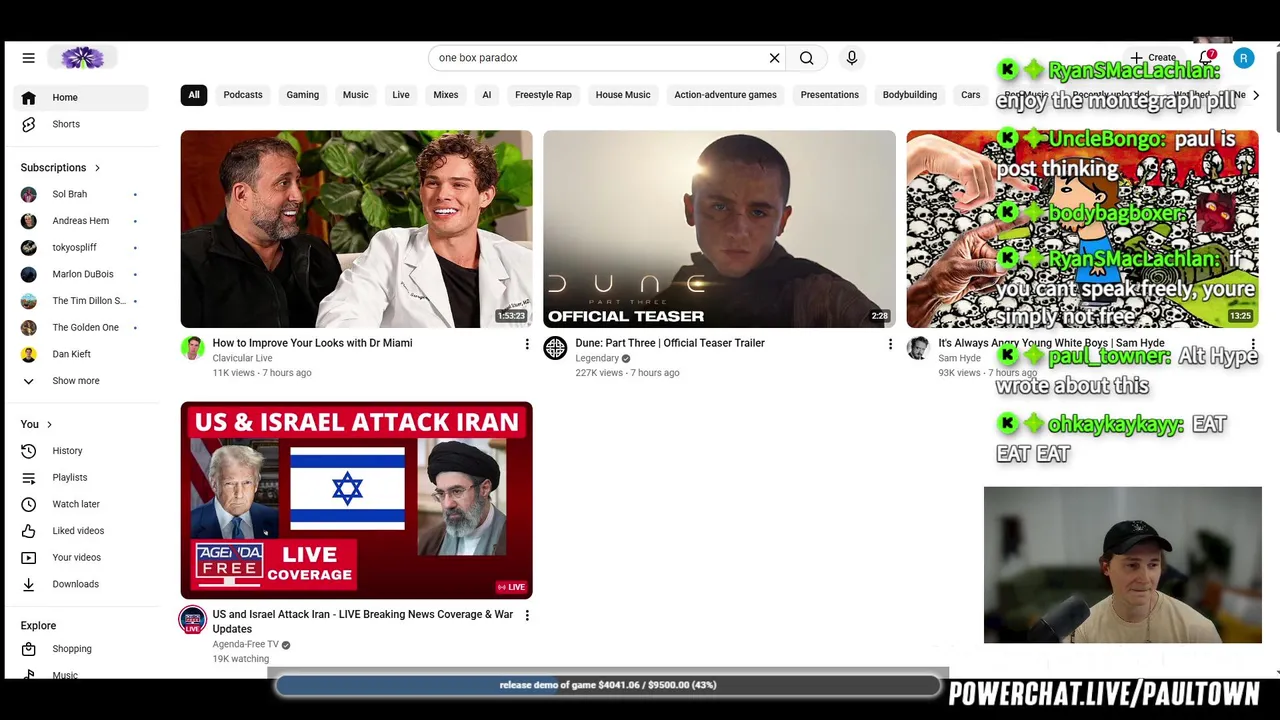Viewport: 1280px width, 720px height.
Task: Open Marlon DuBois subscription
Action: [x=83, y=274]
